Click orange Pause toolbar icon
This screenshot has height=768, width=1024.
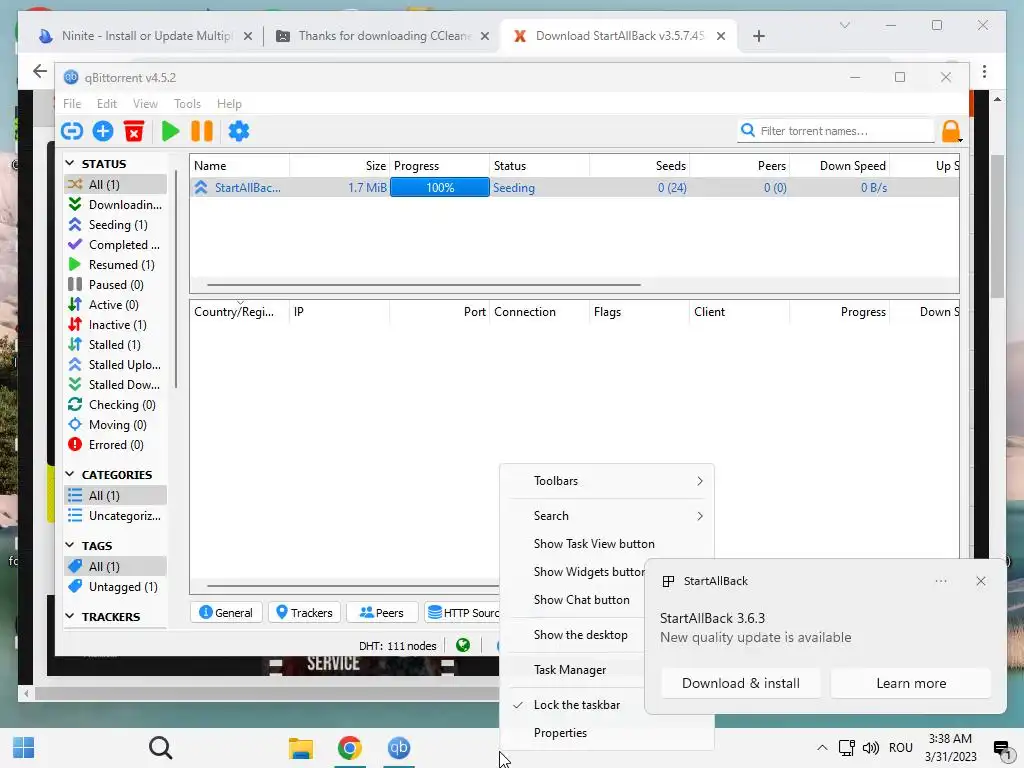[202, 131]
